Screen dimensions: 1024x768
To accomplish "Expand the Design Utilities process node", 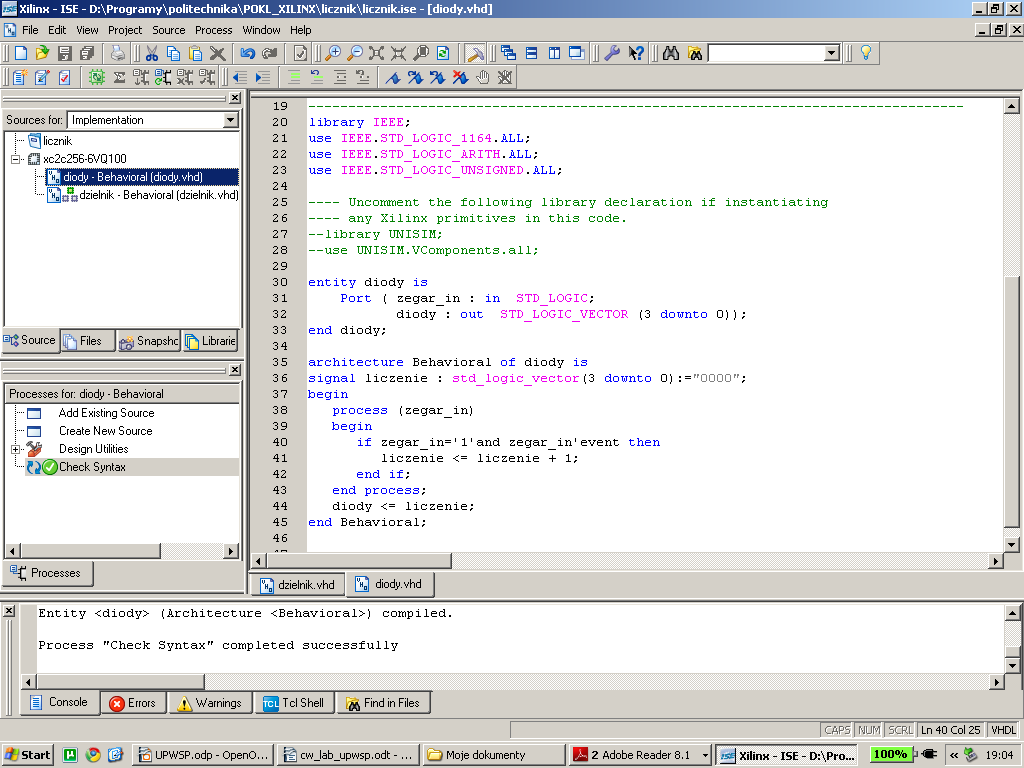I will click(x=16, y=449).
